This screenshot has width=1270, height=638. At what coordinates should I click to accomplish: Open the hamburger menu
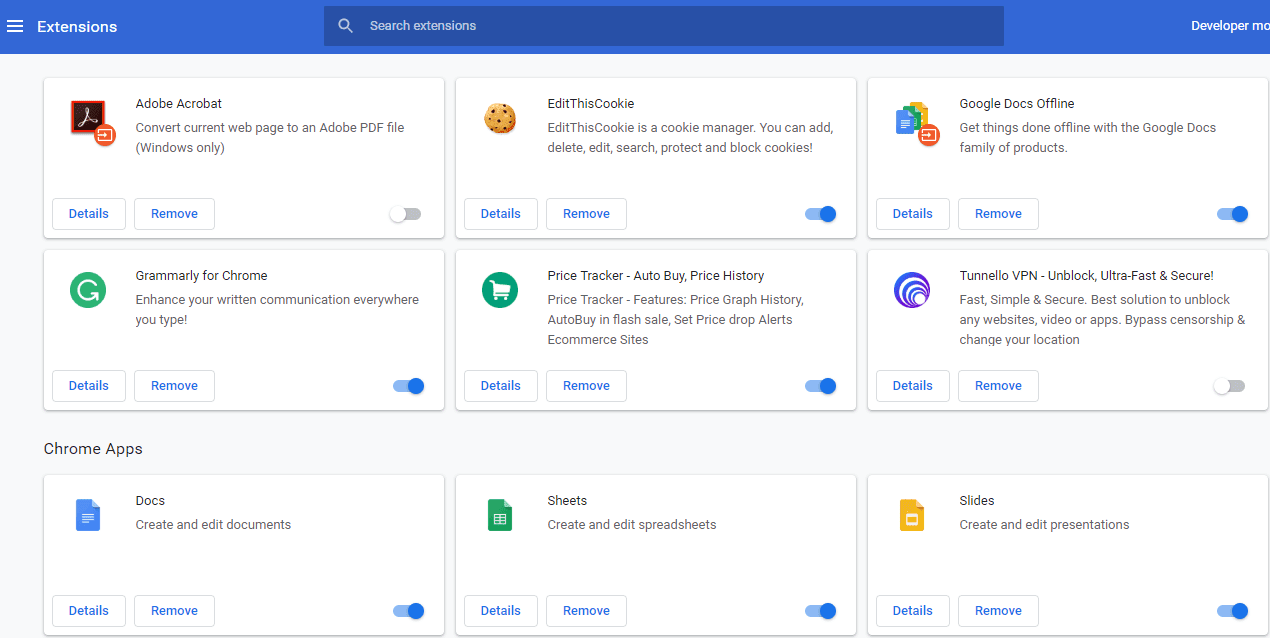click(x=15, y=25)
